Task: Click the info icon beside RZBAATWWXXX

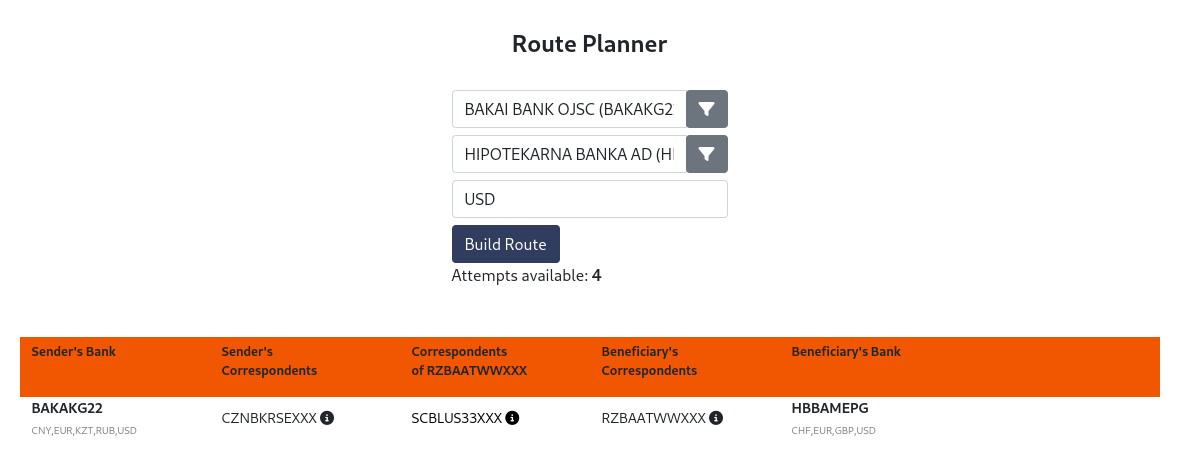Action: 716,418
